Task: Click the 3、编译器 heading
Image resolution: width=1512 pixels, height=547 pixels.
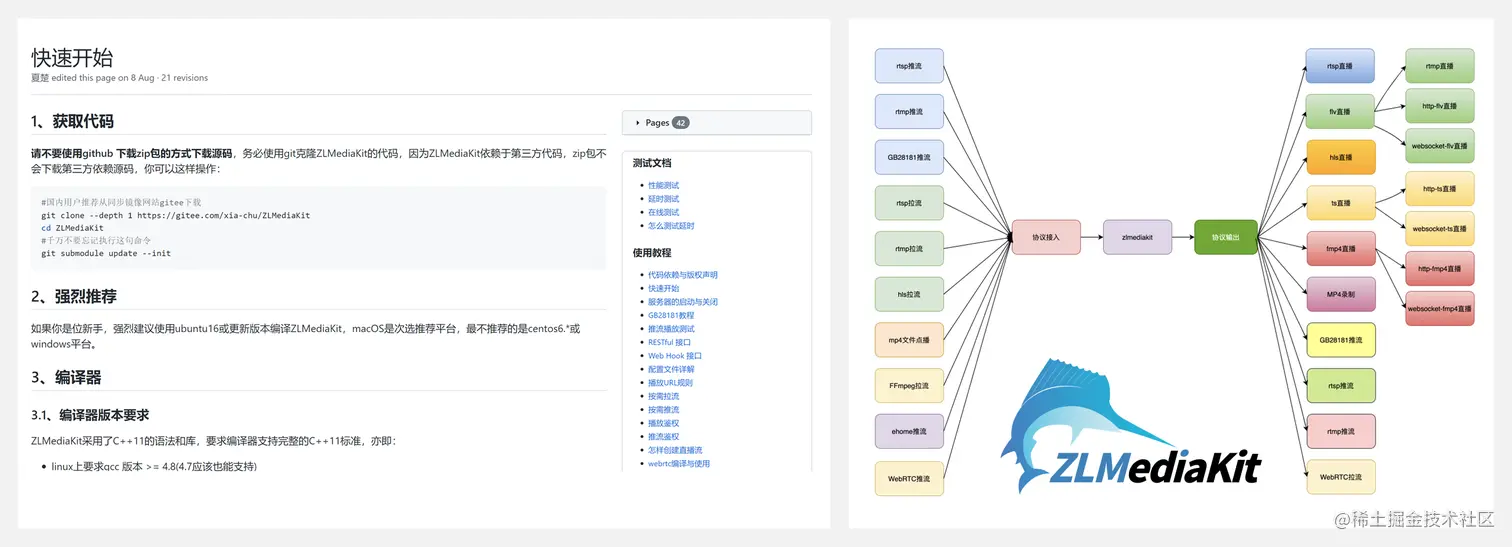Action: [66, 377]
